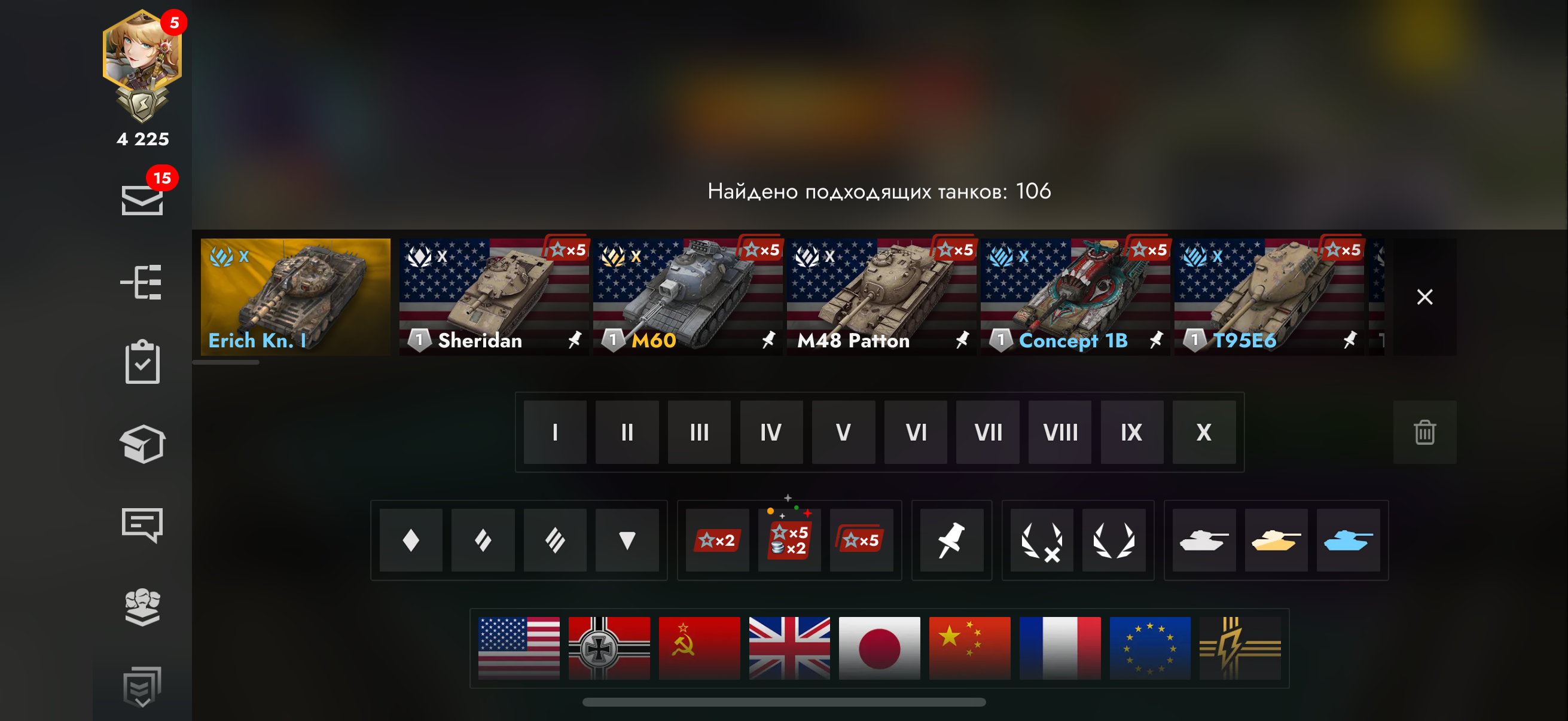Toggle the tier VIII filter
This screenshot has width=1568, height=721.
pos(1060,432)
